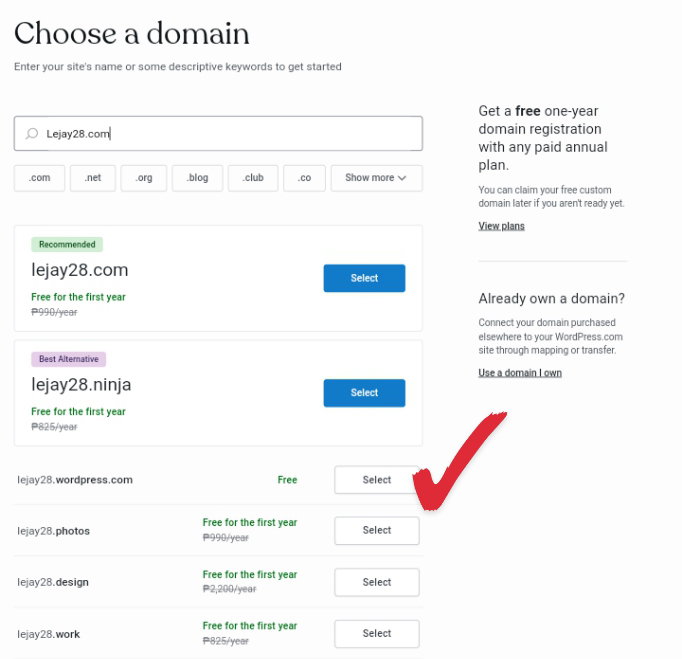682x659 pixels.
Task: Filter by .blog extension
Action: pyautogui.click(x=197, y=178)
